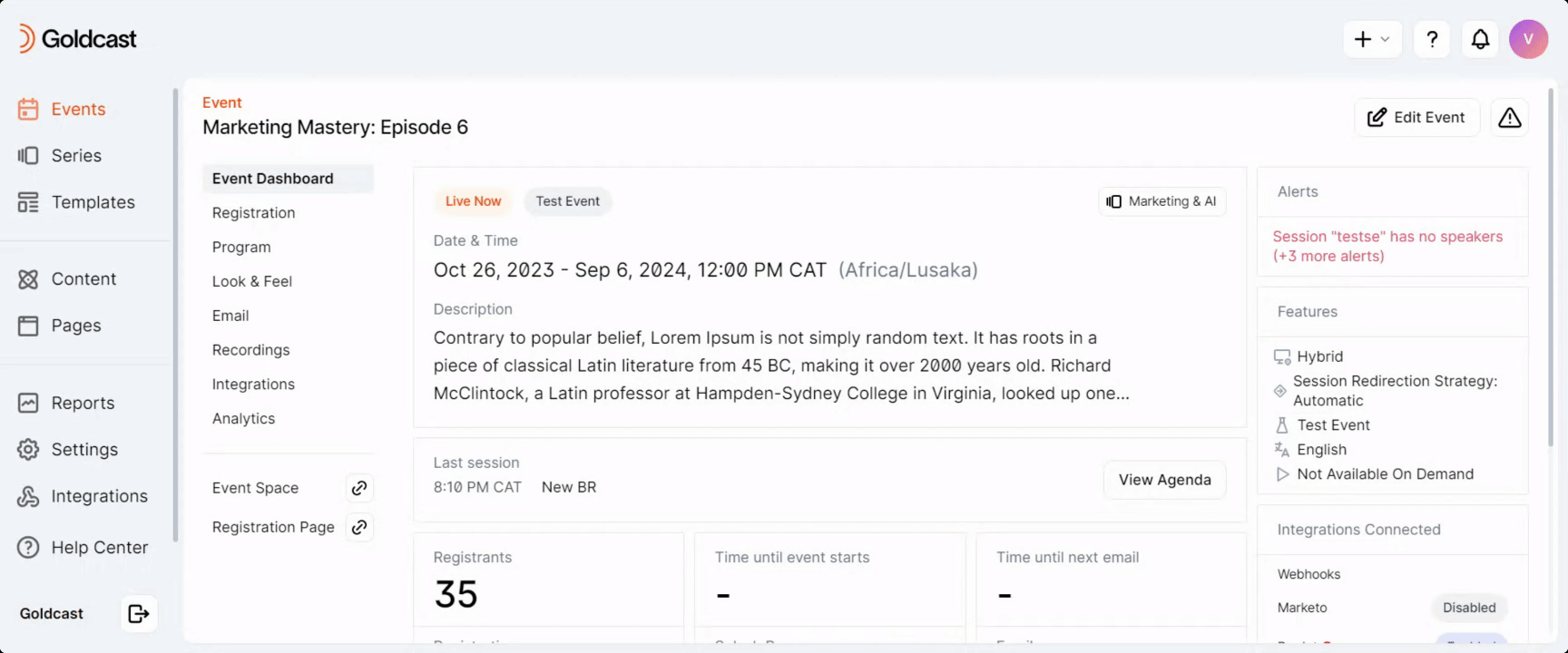This screenshot has height=653, width=1568.
Task: Click the Marketo Disabled status badge
Action: [x=1468, y=608]
